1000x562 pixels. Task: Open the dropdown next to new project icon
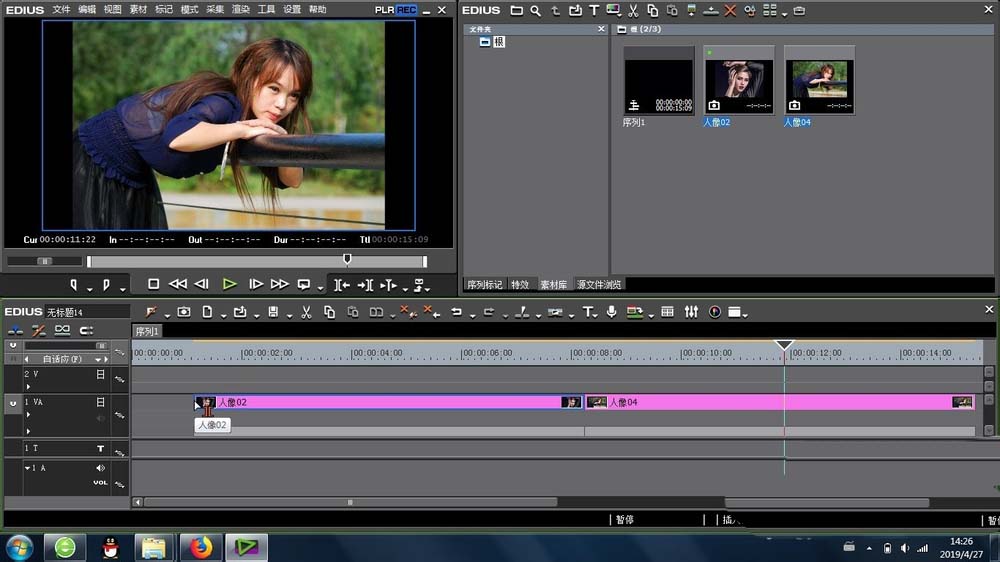click(x=223, y=315)
